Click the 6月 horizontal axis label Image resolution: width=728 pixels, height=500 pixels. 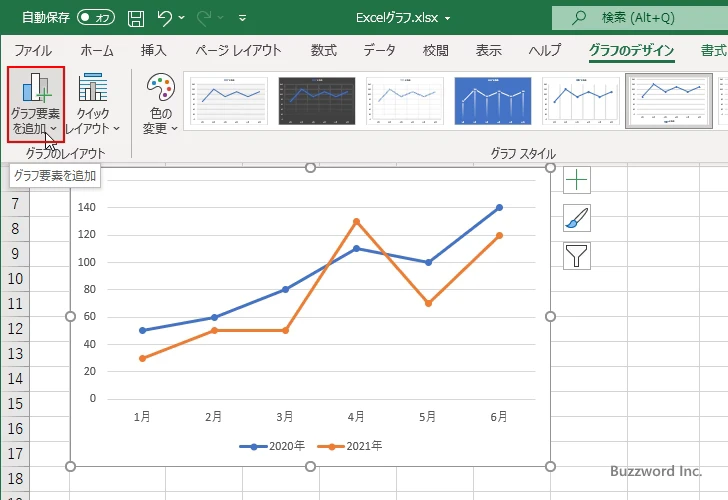(x=499, y=416)
